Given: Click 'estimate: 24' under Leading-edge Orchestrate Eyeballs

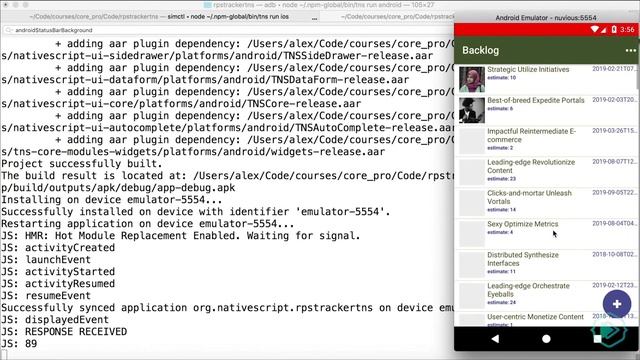Looking at the screenshot, I should point(501,302).
